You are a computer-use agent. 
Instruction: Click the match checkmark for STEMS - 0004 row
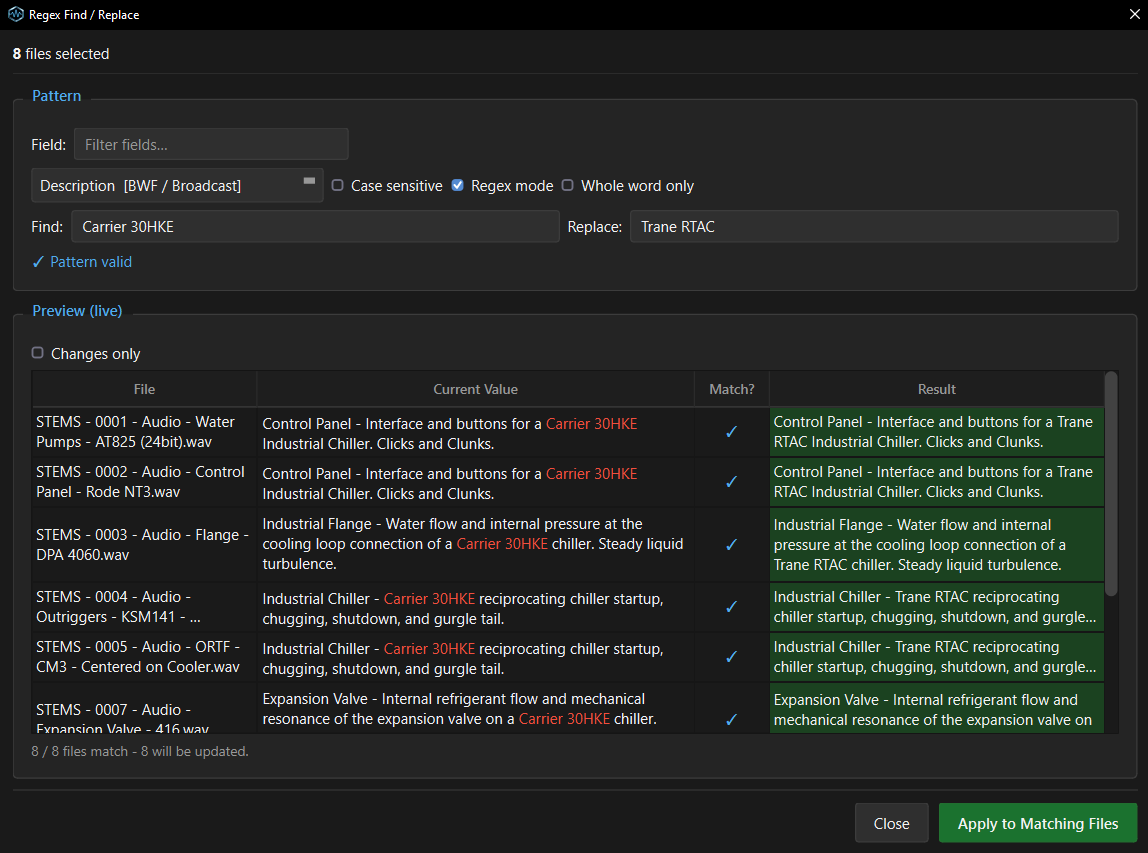pyautogui.click(x=731, y=607)
